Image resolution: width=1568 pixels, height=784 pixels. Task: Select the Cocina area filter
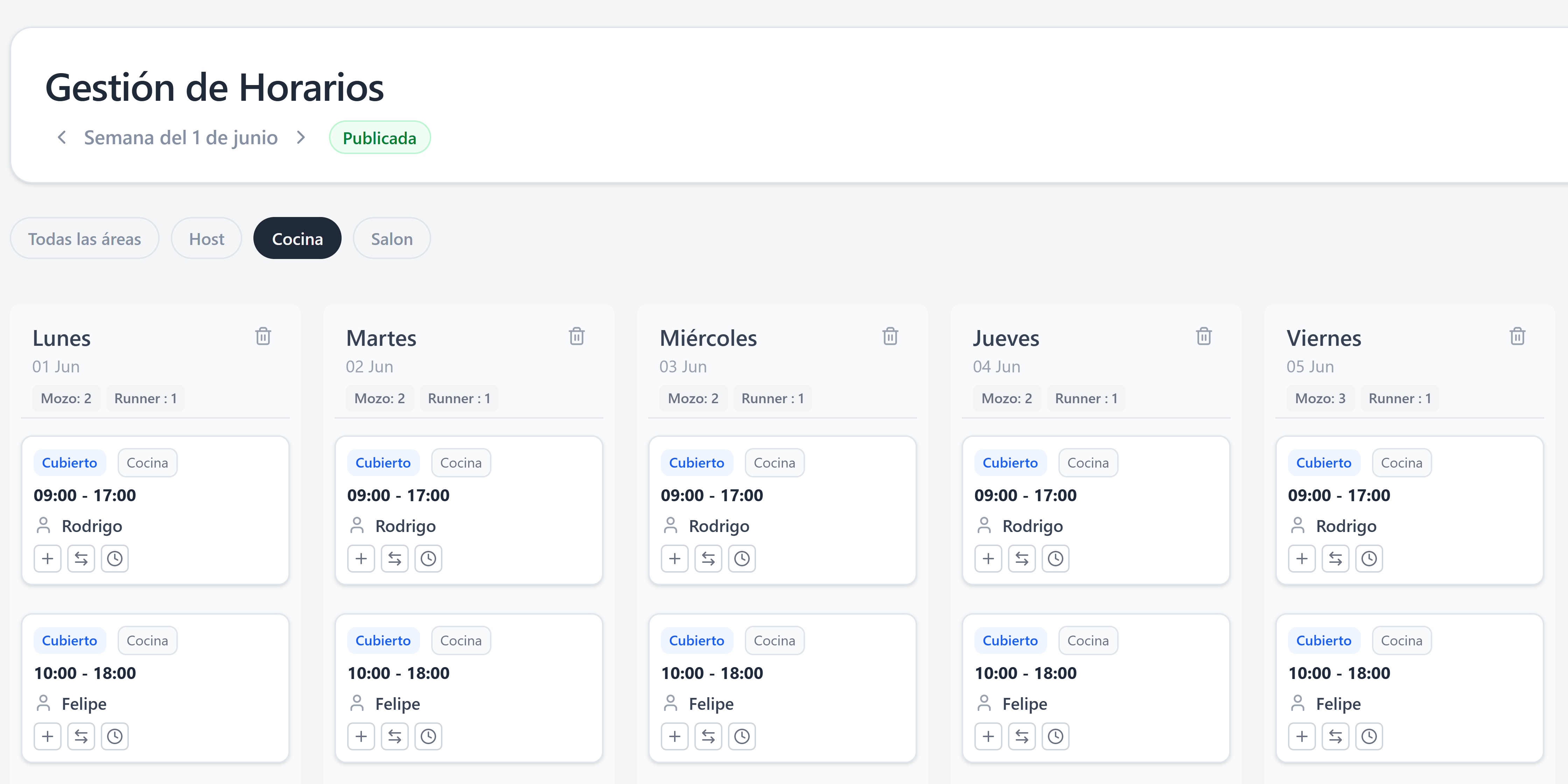(x=297, y=238)
